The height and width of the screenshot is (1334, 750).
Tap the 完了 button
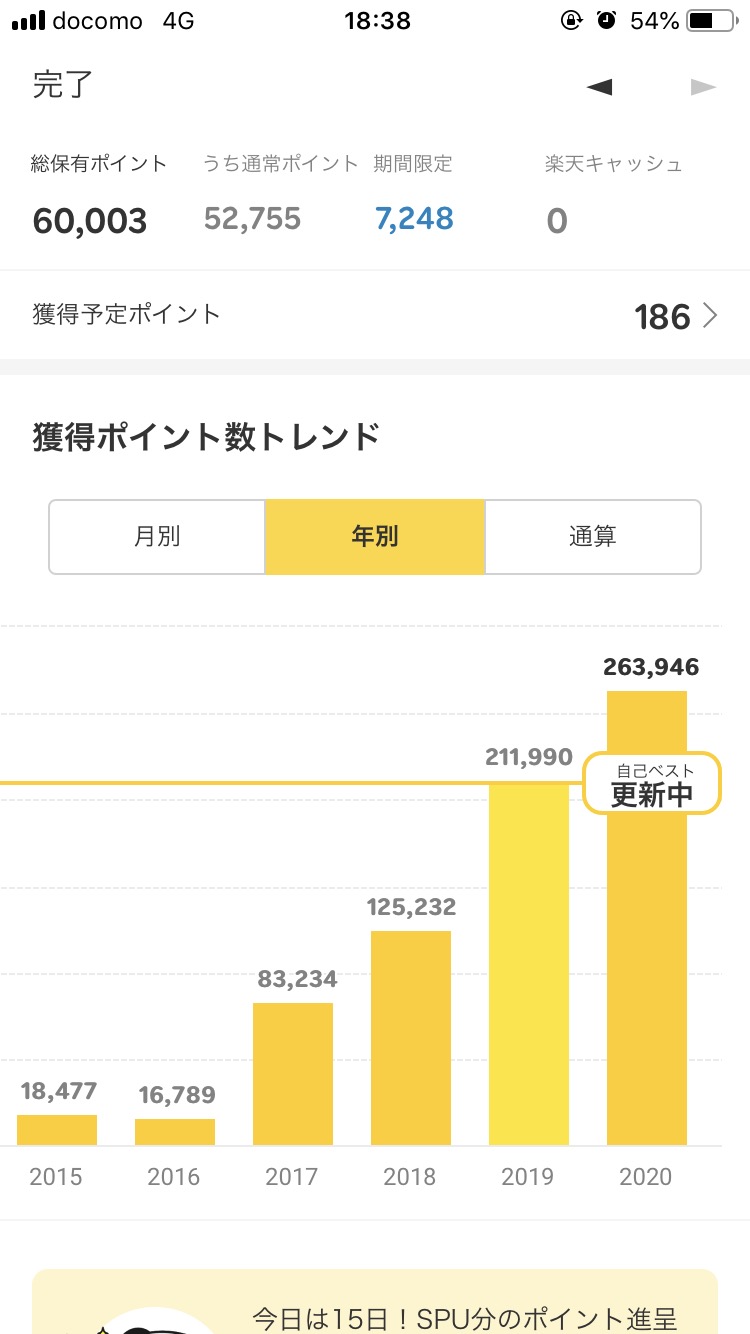click(63, 86)
